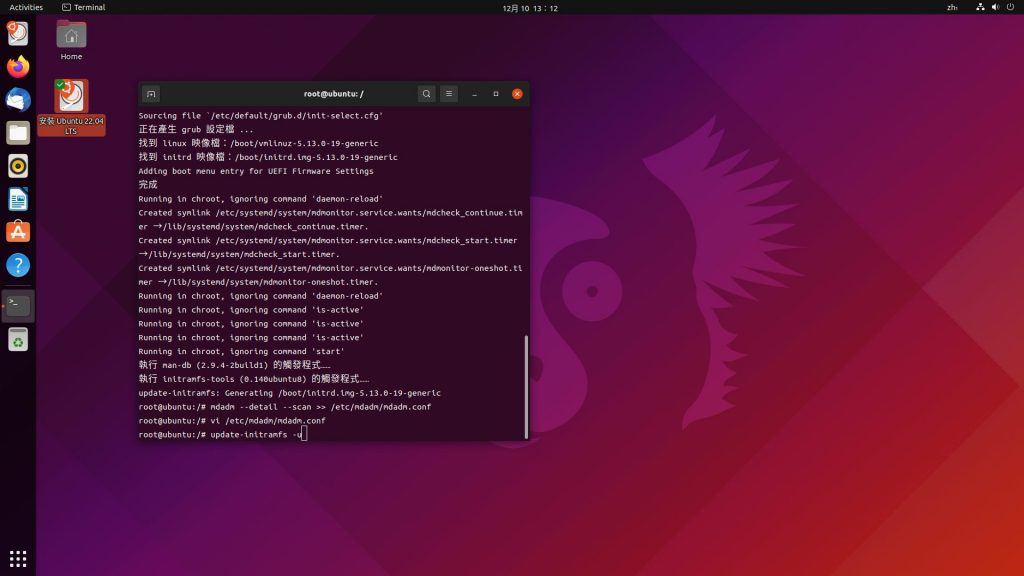The height and width of the screenshot is (576, 1024).
Task: Click the volume icon in the top bar
Action: (x=995, y=7)
